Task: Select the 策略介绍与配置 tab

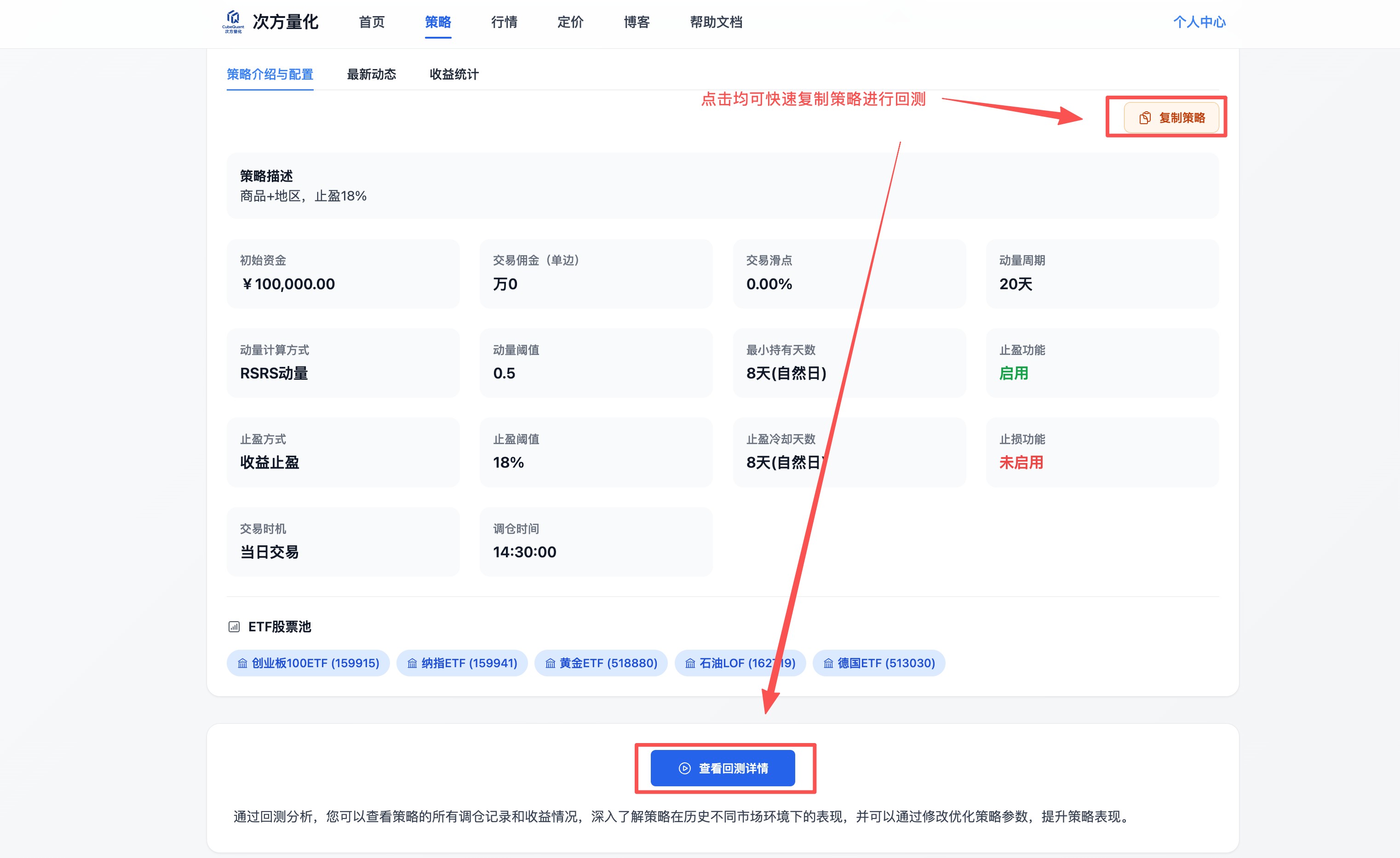Action: pos(270,74)
